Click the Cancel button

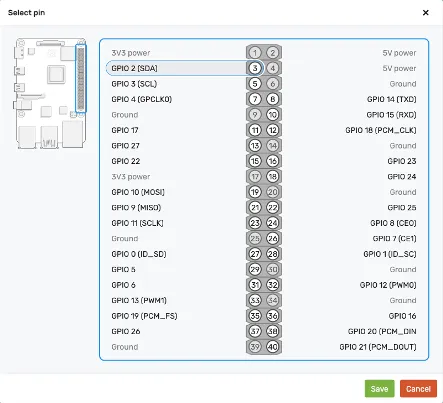coord(418,389)
